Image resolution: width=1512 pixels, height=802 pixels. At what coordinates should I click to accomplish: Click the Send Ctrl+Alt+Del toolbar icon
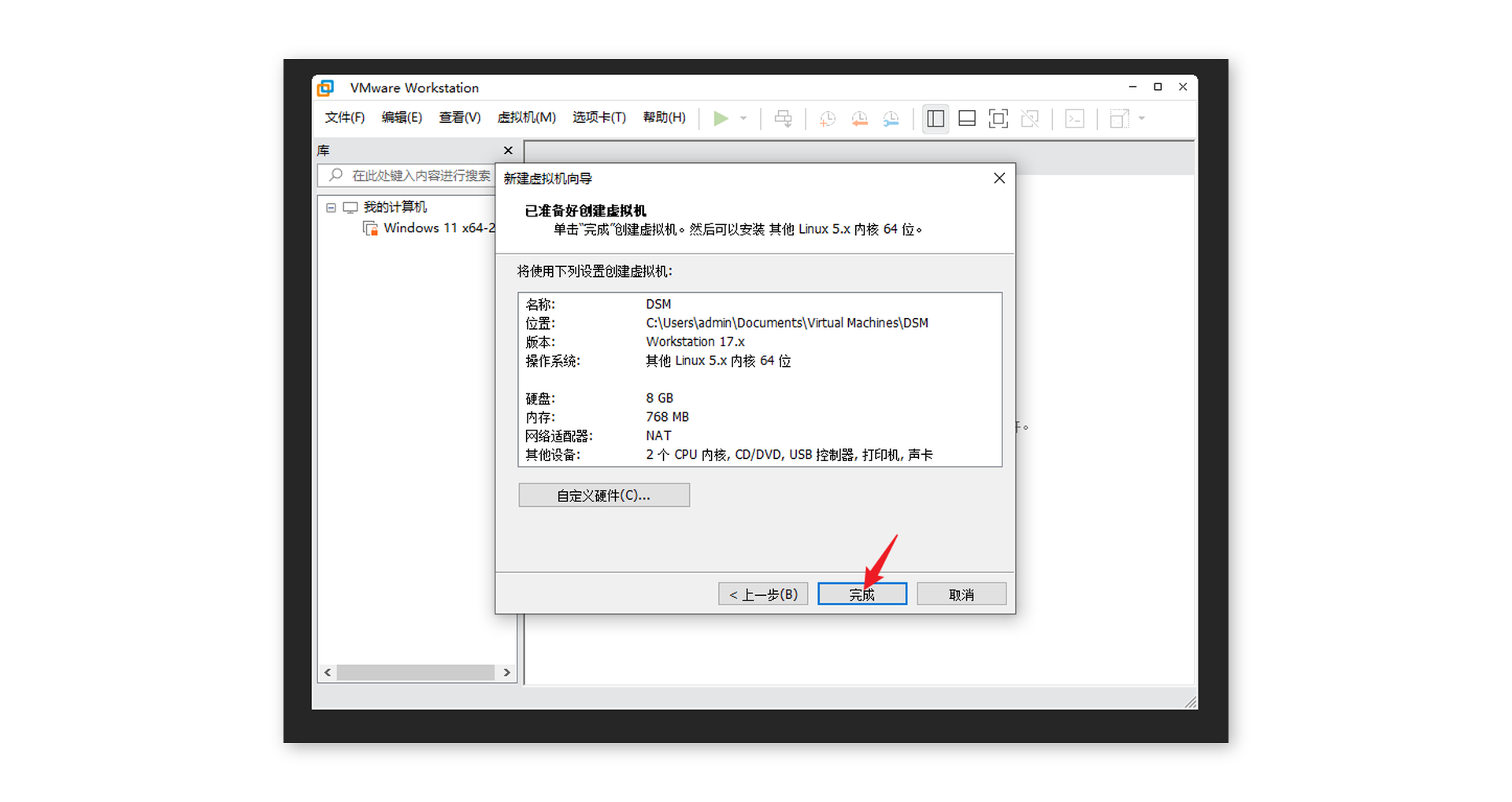point(783,118)
